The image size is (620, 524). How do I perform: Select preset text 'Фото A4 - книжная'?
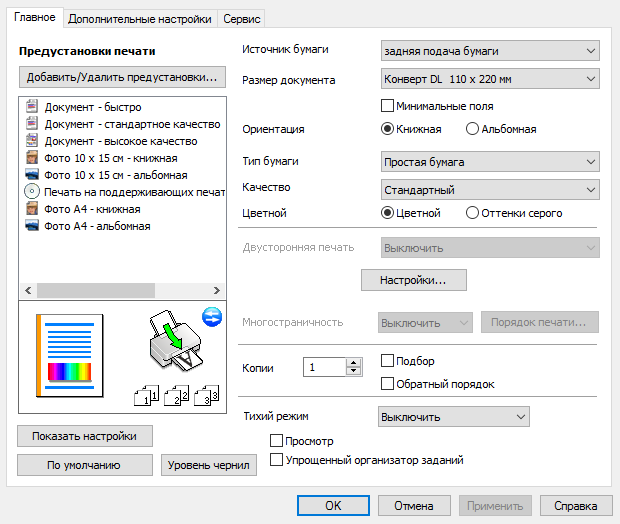click(93, 209)
